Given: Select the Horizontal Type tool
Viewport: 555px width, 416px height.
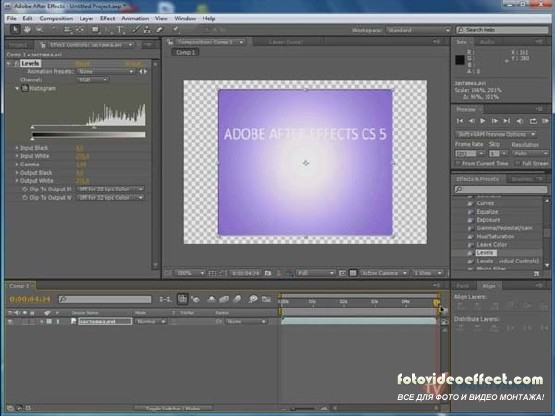Looking at the screenshot, I should click(x=120, y=30).
